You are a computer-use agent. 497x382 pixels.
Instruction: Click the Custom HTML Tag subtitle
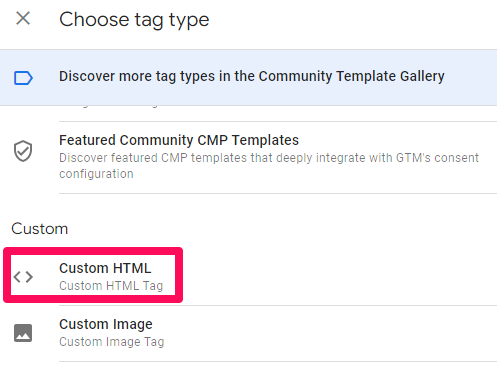[111, 286]
